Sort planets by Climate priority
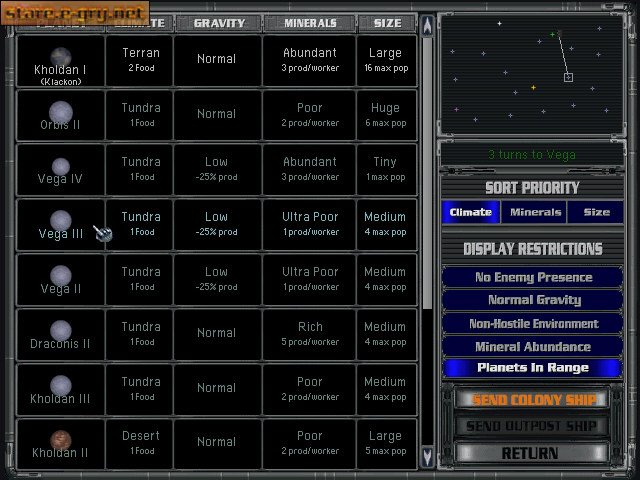640x480 pixels. [x=471, y=212]
